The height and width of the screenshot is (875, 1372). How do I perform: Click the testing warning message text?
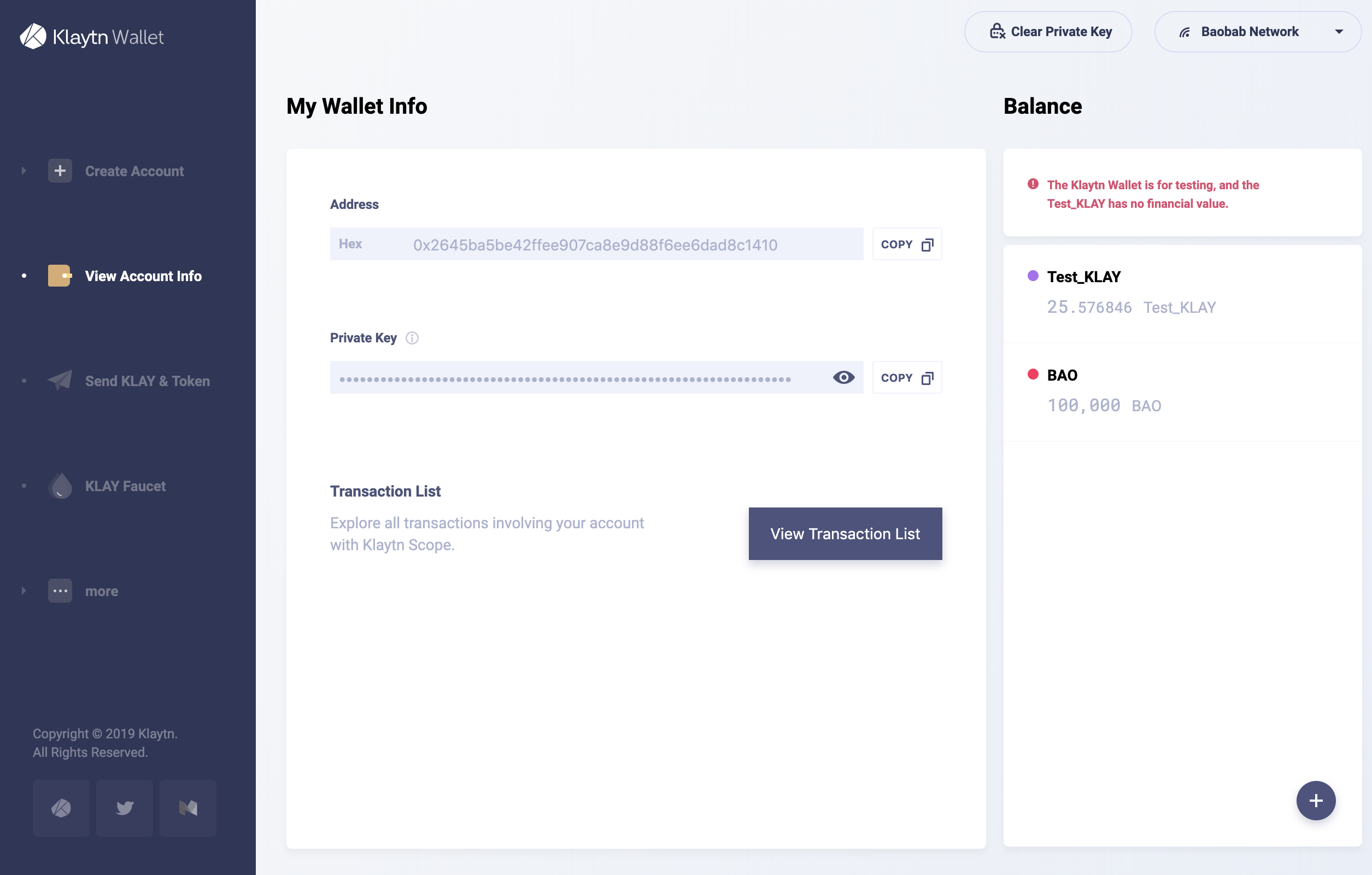point(1153,194)
